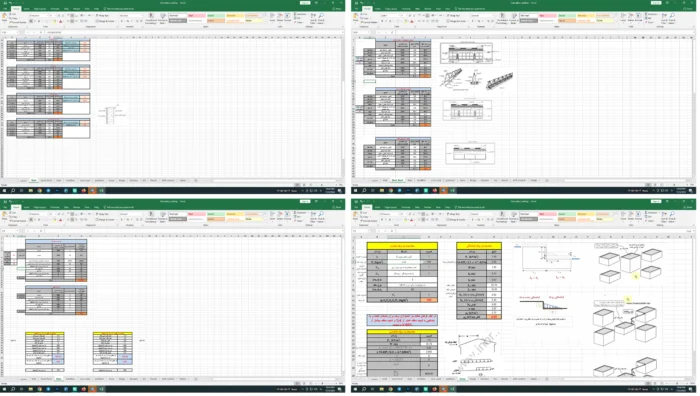The image size is (700, 396).
Task: Click red font color icon in top-left window
Action: point(61,21)
